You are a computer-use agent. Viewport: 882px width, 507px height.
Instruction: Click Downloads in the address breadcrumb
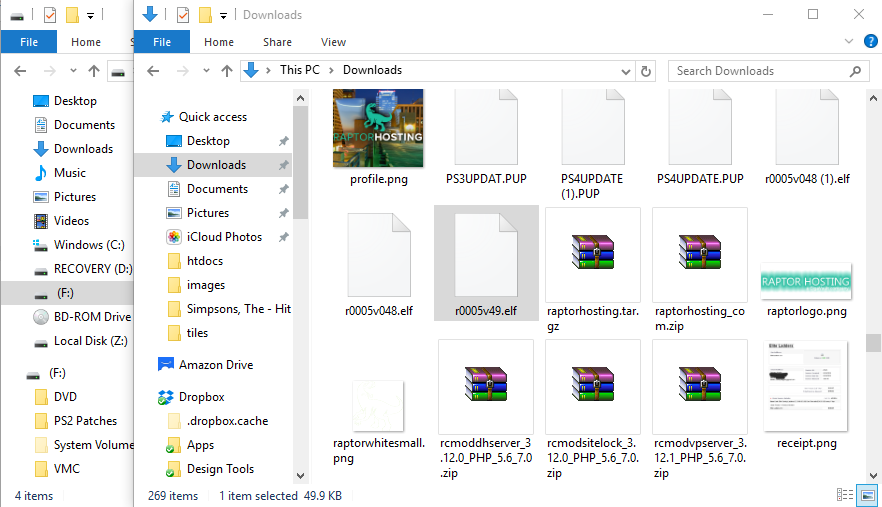point(372,70)
